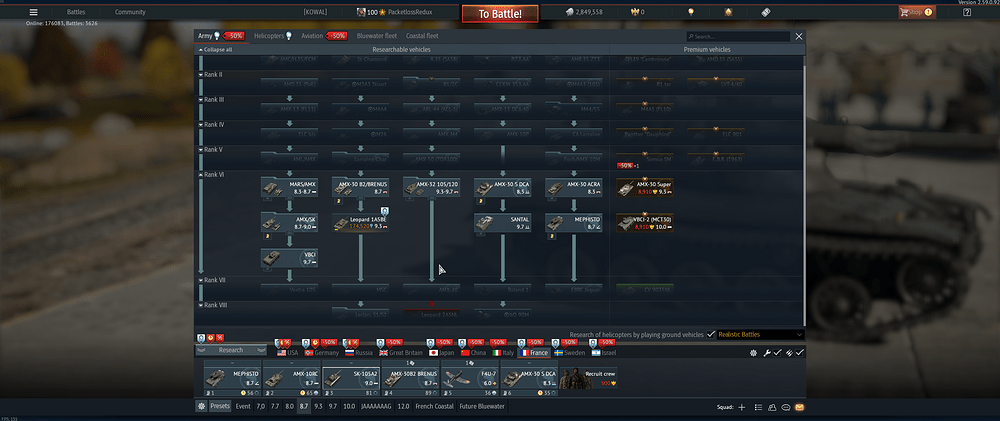The width and height of the screenshot is (1000, 421).
Task: Toggle auto-repair checkbox beside wrench
Action: click(777, 353)
